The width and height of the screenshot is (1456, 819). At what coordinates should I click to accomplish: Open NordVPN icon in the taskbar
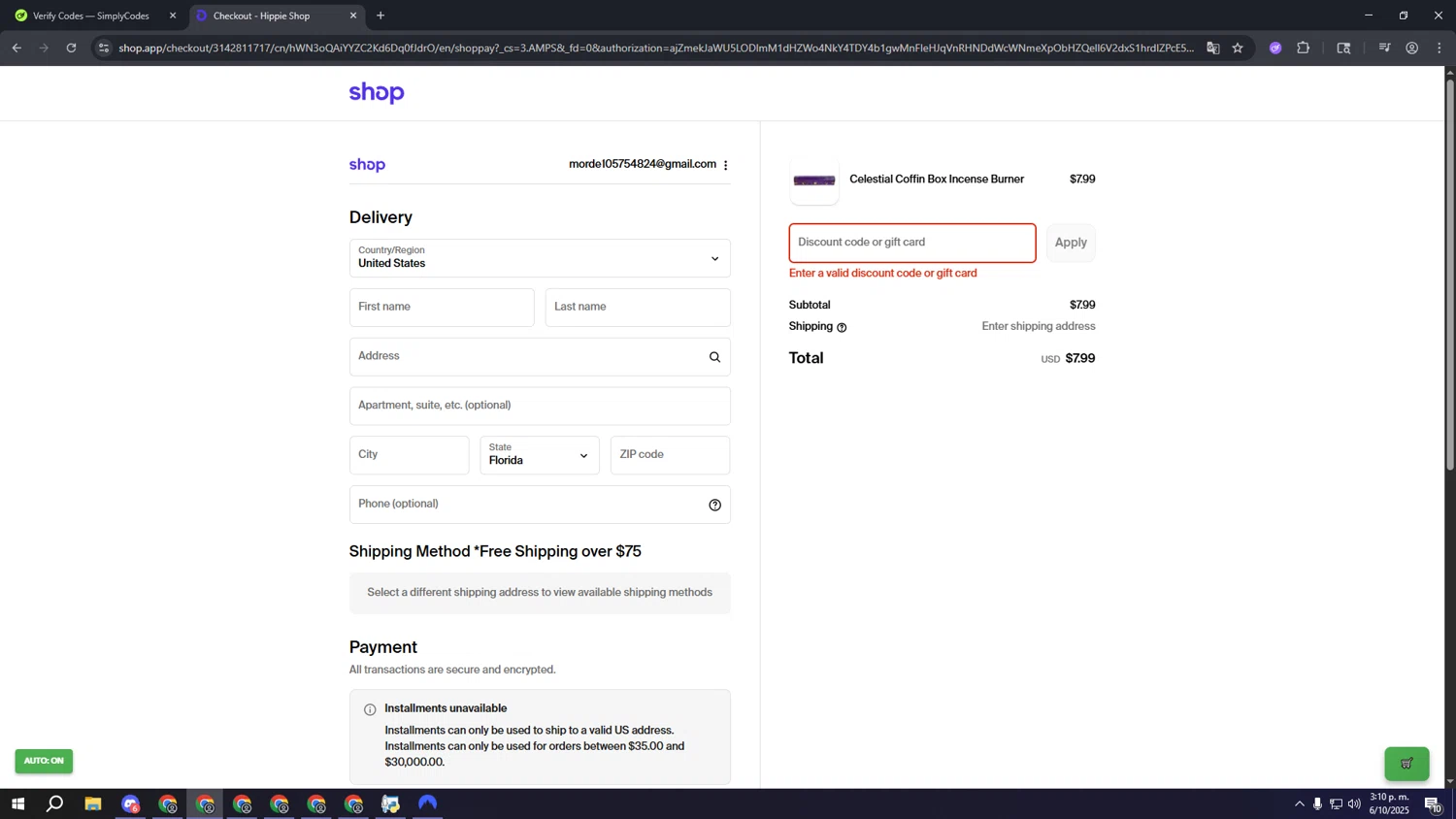point(428,803)
